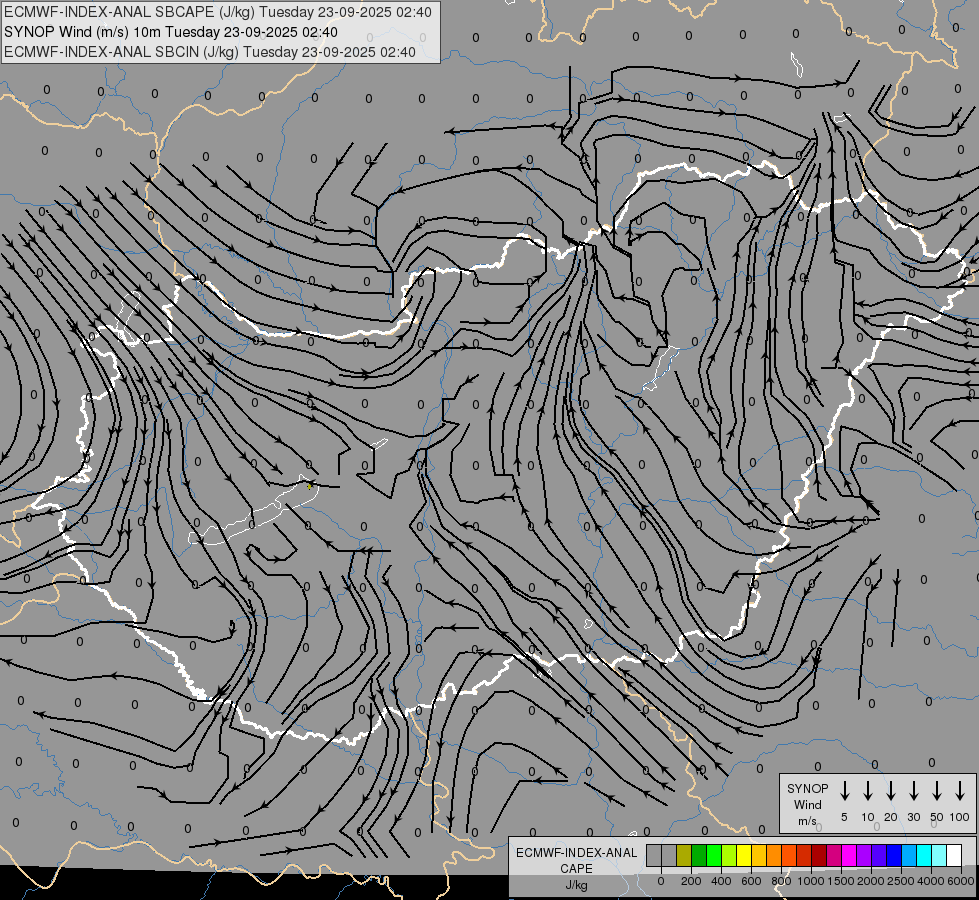979x900 pixels.
Task: Click the wind arrow above the 10 label
Action: [x=867, y=790]
